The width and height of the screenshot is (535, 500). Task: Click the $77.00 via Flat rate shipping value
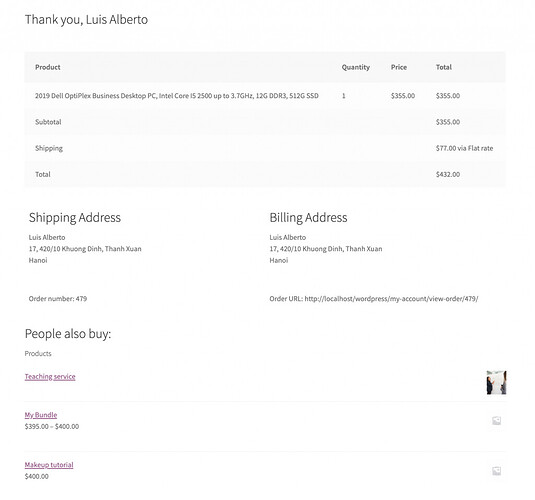464,148
